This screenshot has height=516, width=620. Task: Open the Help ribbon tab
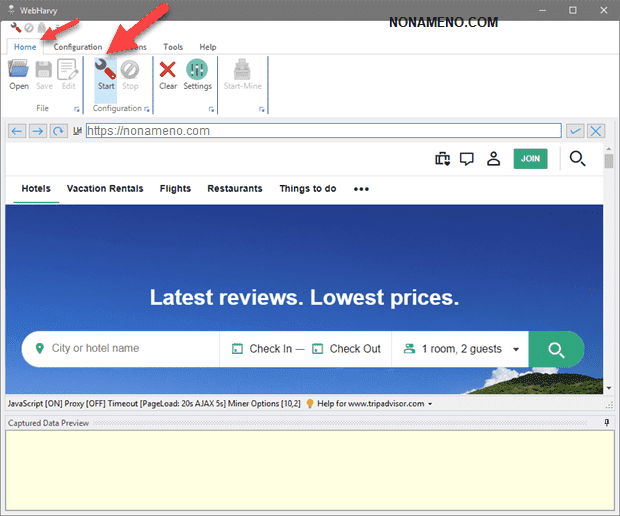point(208,47)
